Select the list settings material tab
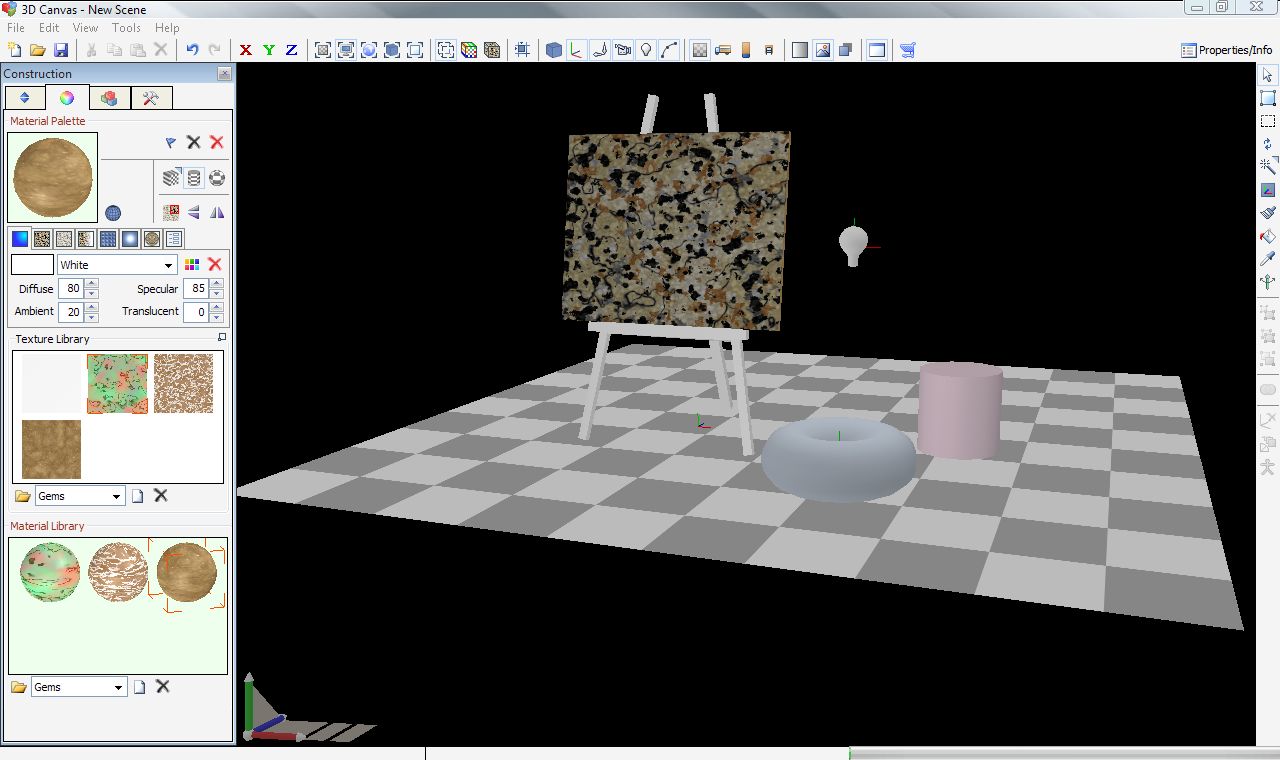Viewport: 1280px width, 760px height. click(x=174, y=239)
